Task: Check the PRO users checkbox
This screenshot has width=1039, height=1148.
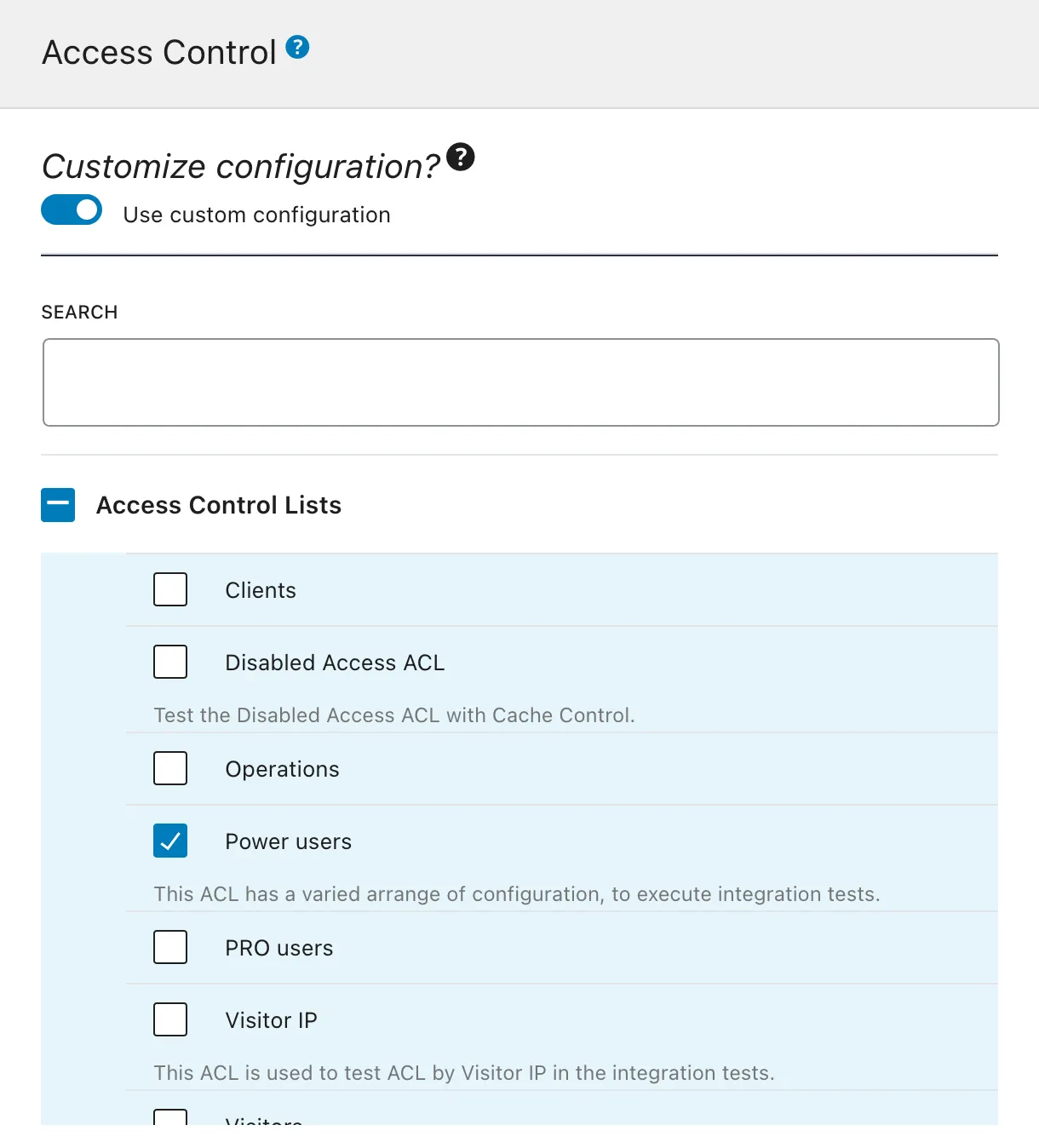Action: 170,947
